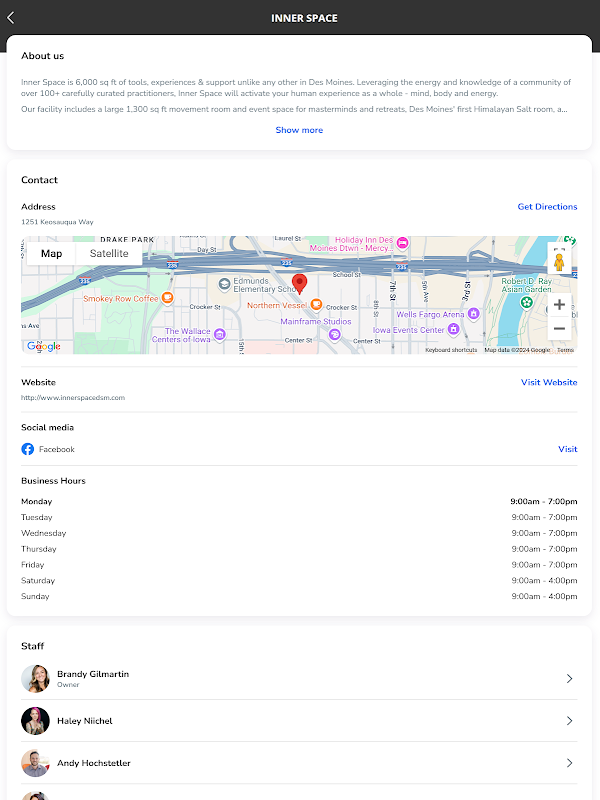The height and width of the screenshot is (800, 600).
Task: Tap Northern Vessel cafe marker
Action: click(x=316, y=305)
